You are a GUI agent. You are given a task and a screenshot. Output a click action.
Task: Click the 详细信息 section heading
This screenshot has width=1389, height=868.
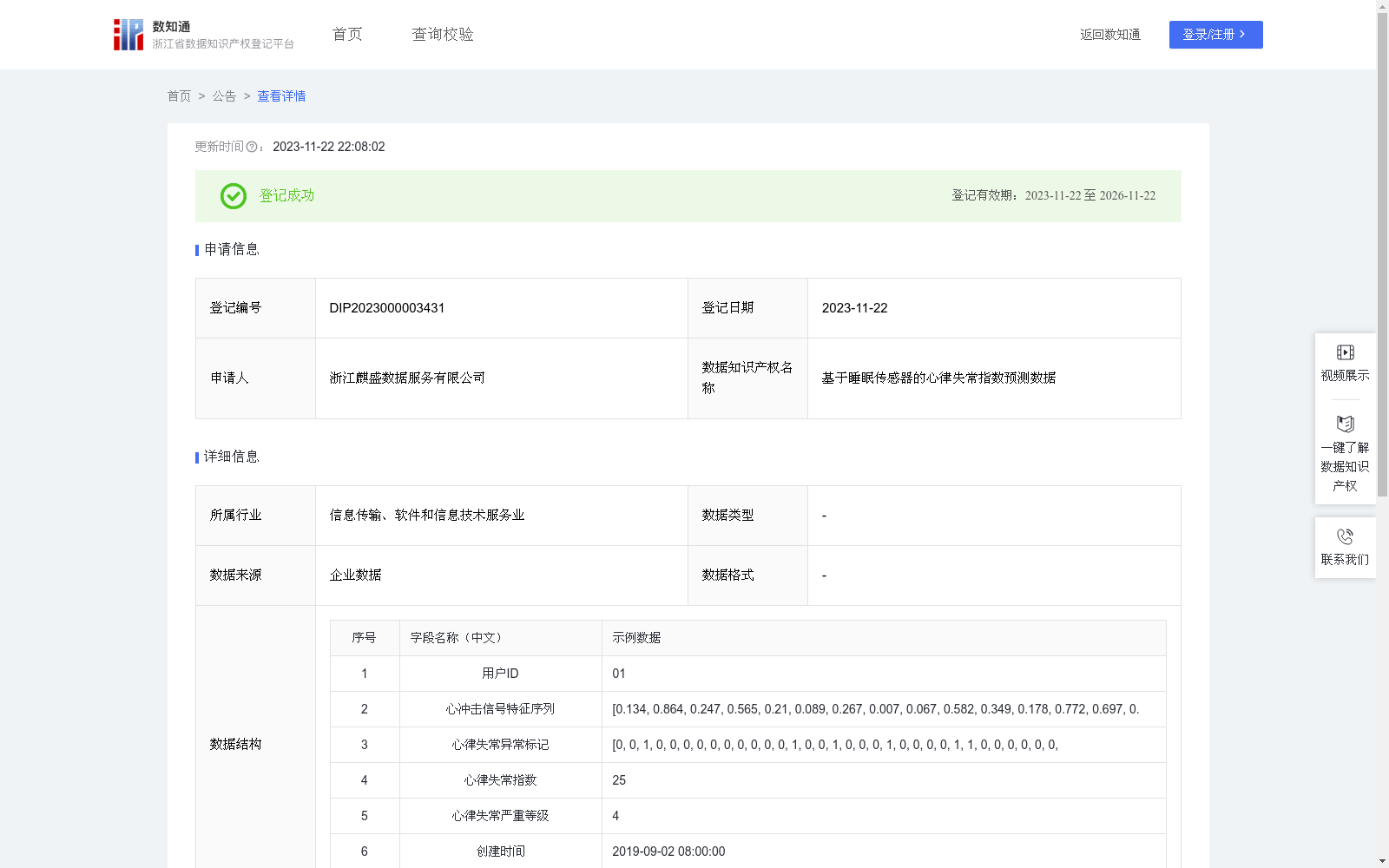point(232,457)
